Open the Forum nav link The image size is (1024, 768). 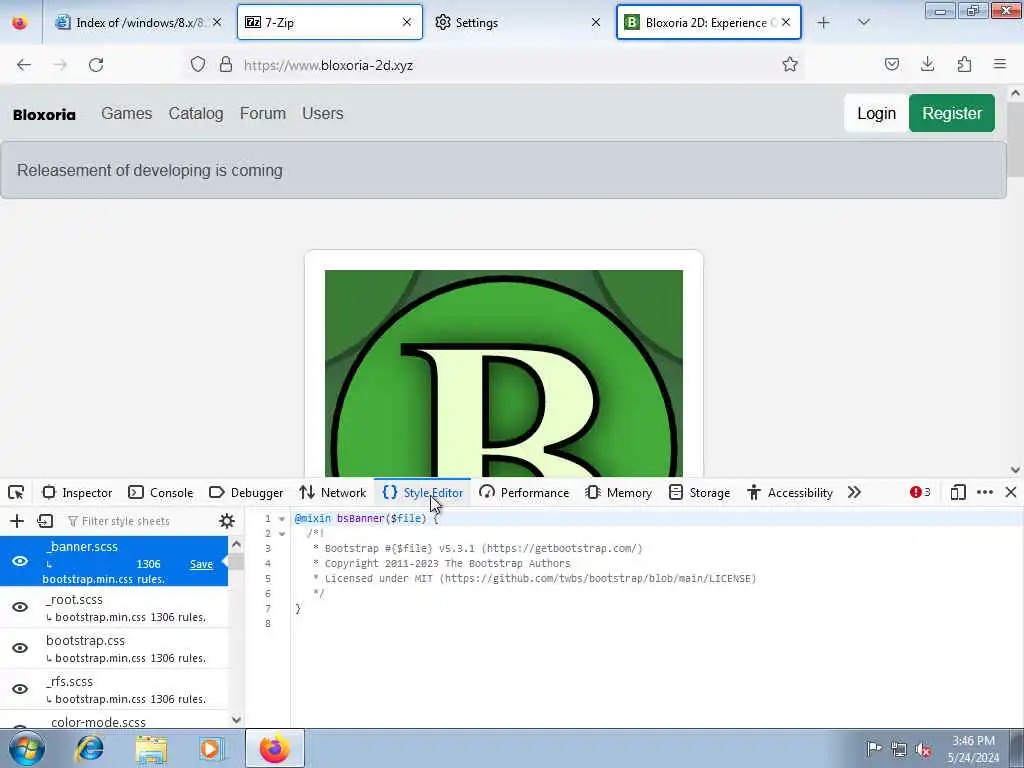[263, 113]
